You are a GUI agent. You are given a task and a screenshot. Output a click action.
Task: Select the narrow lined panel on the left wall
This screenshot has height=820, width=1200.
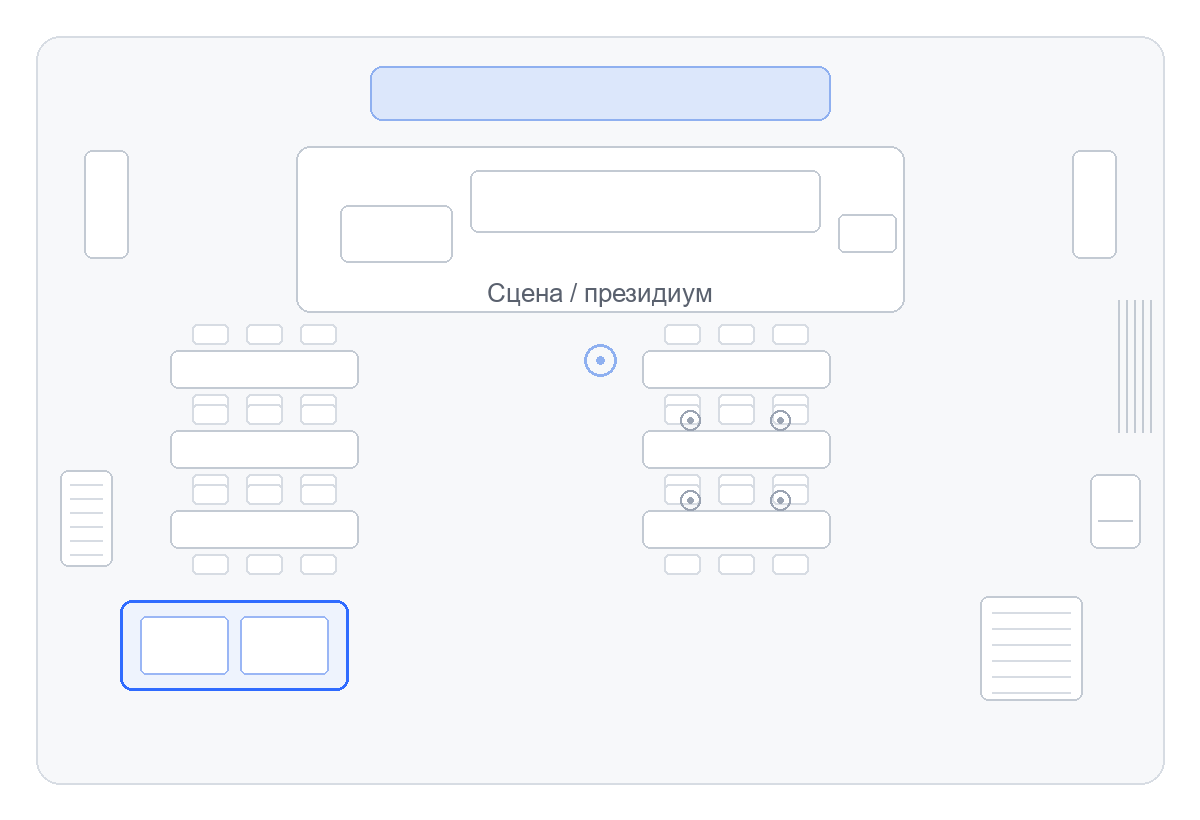(86, 518)
